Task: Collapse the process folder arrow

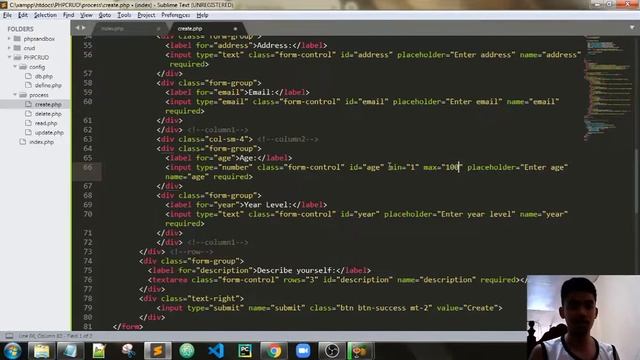Action: [15, 95]
